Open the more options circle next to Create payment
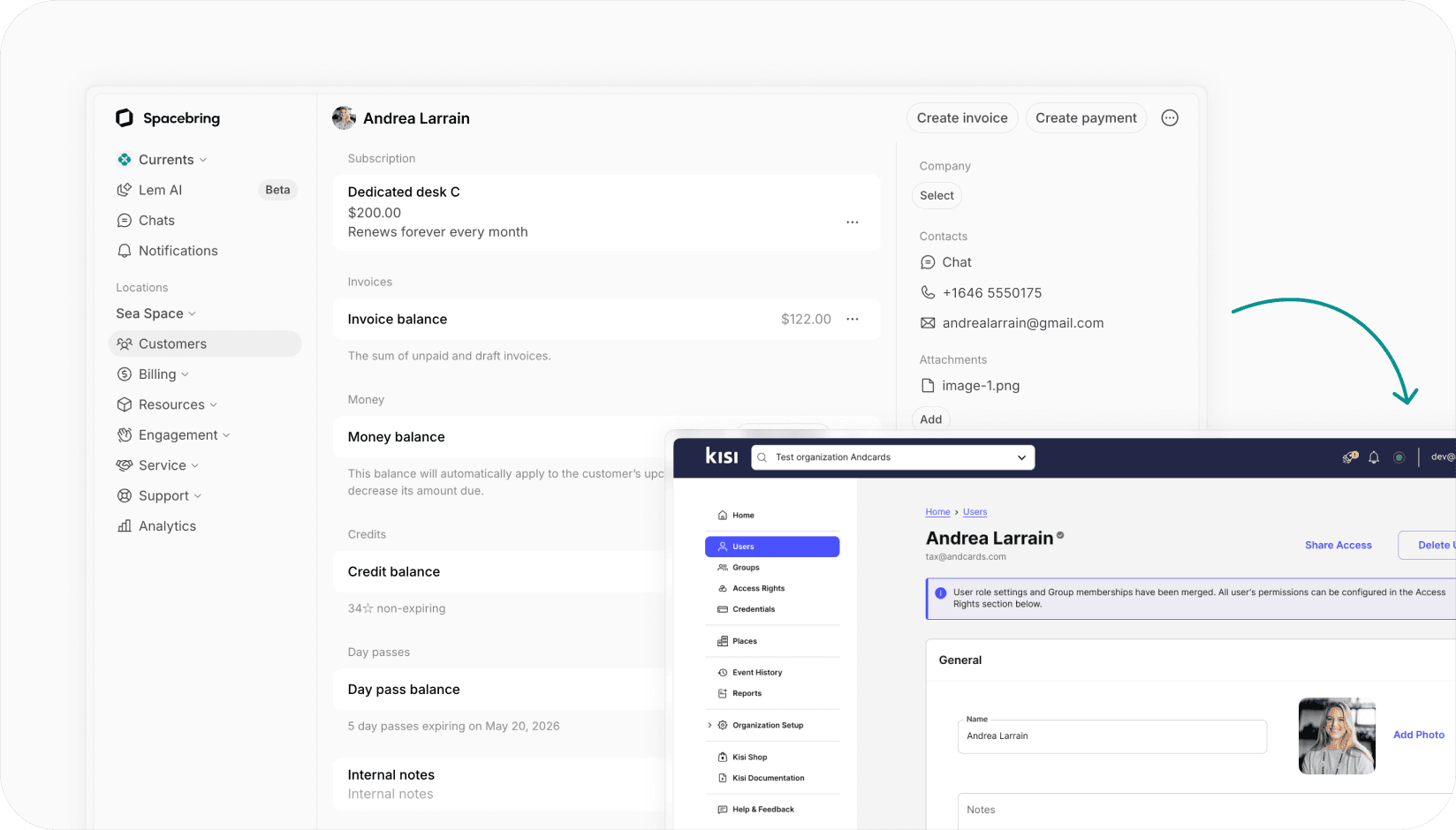Screen dimensions: 1456x830 (x=1170, y=118)
